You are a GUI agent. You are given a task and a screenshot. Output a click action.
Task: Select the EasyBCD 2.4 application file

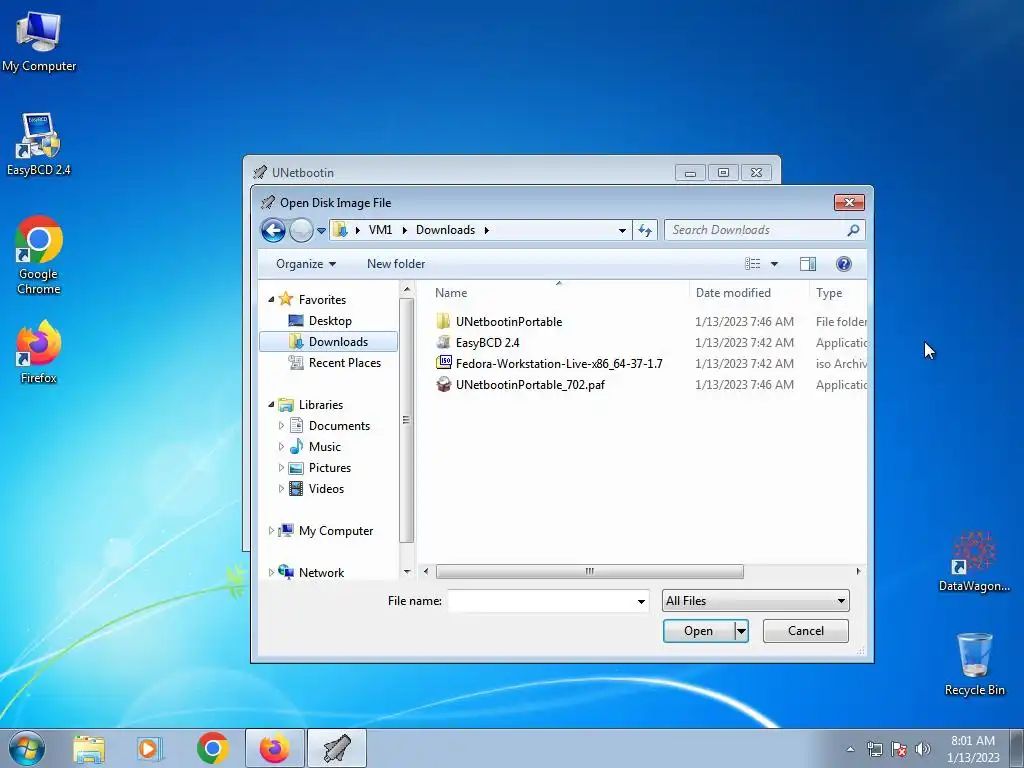click(x=487, y=342)
